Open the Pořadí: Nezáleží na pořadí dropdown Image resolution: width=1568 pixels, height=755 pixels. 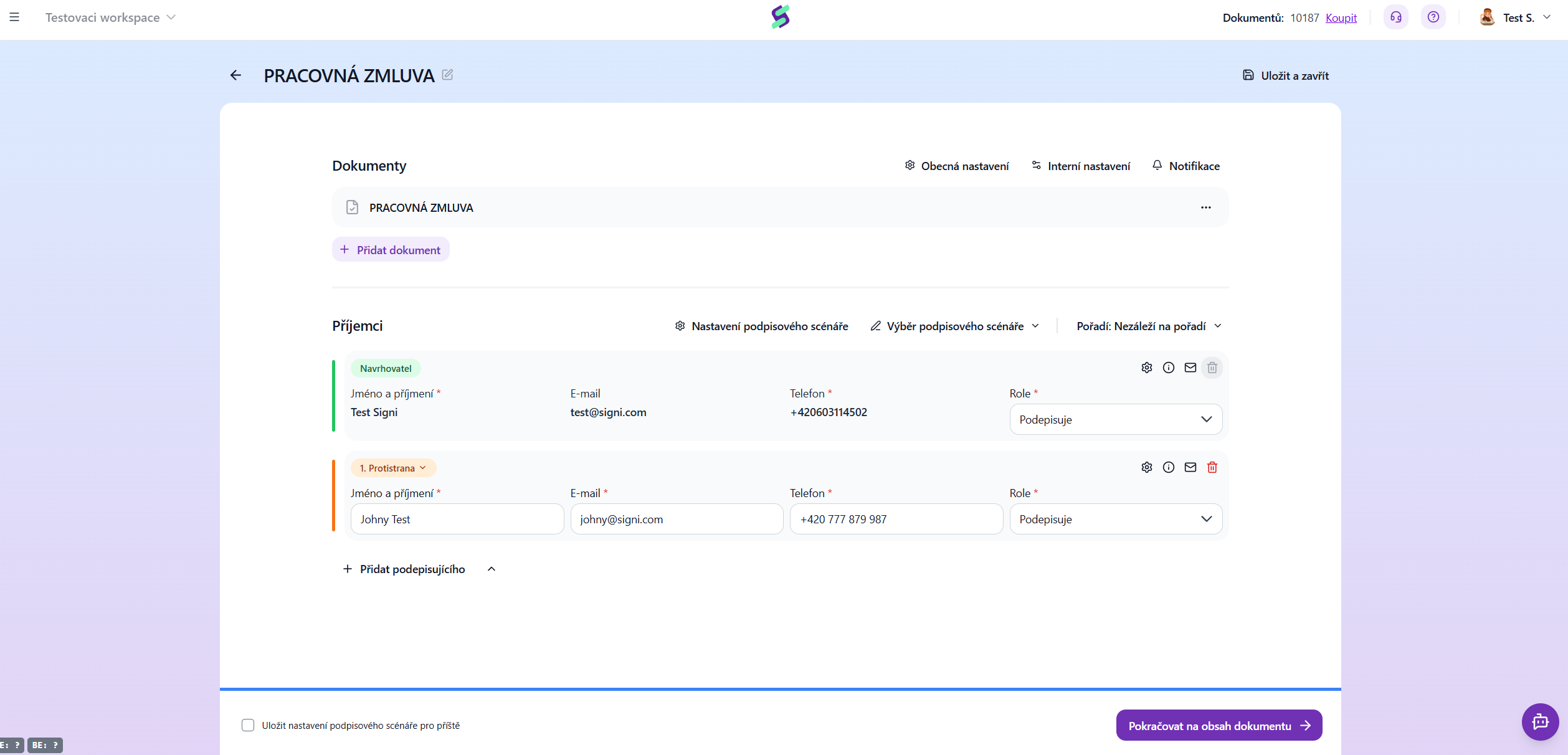click(1149, 326)
